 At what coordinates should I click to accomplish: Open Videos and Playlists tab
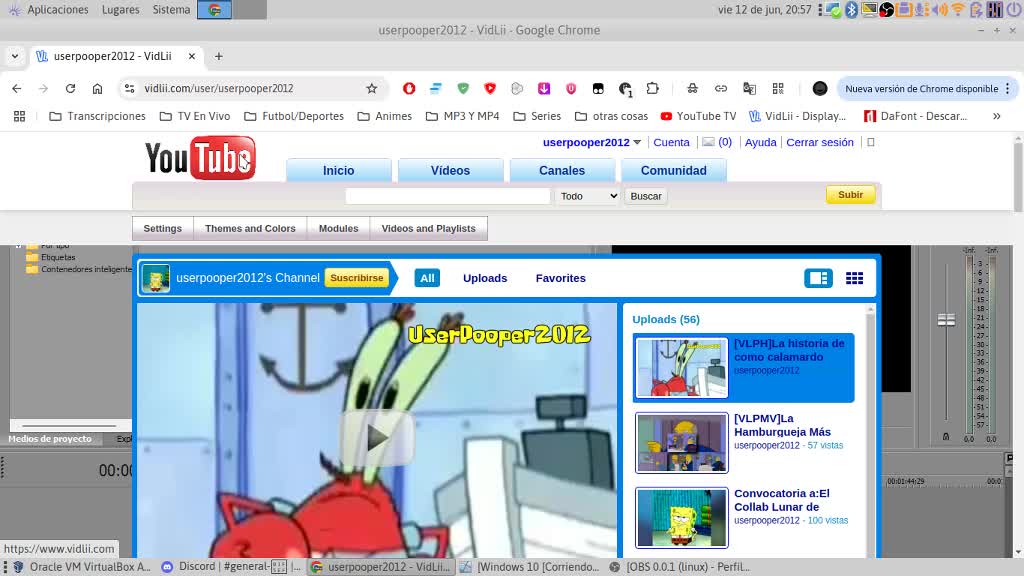coord(428,229)
